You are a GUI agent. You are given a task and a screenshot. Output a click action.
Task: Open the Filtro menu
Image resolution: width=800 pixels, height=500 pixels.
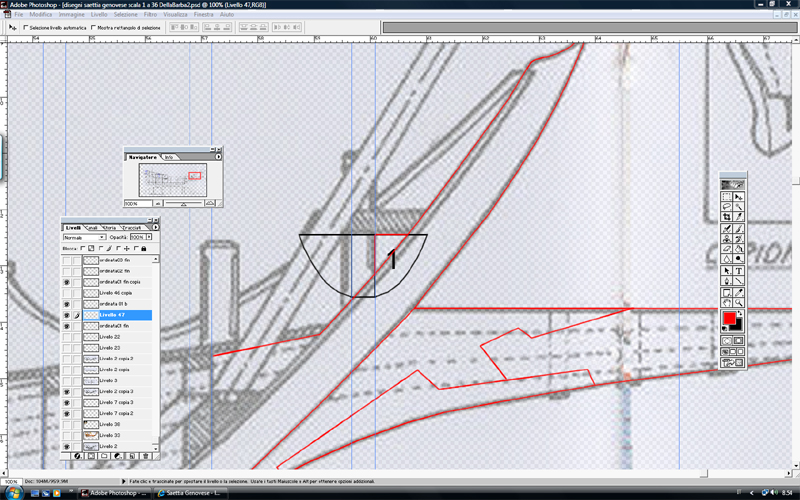[148, 16]
